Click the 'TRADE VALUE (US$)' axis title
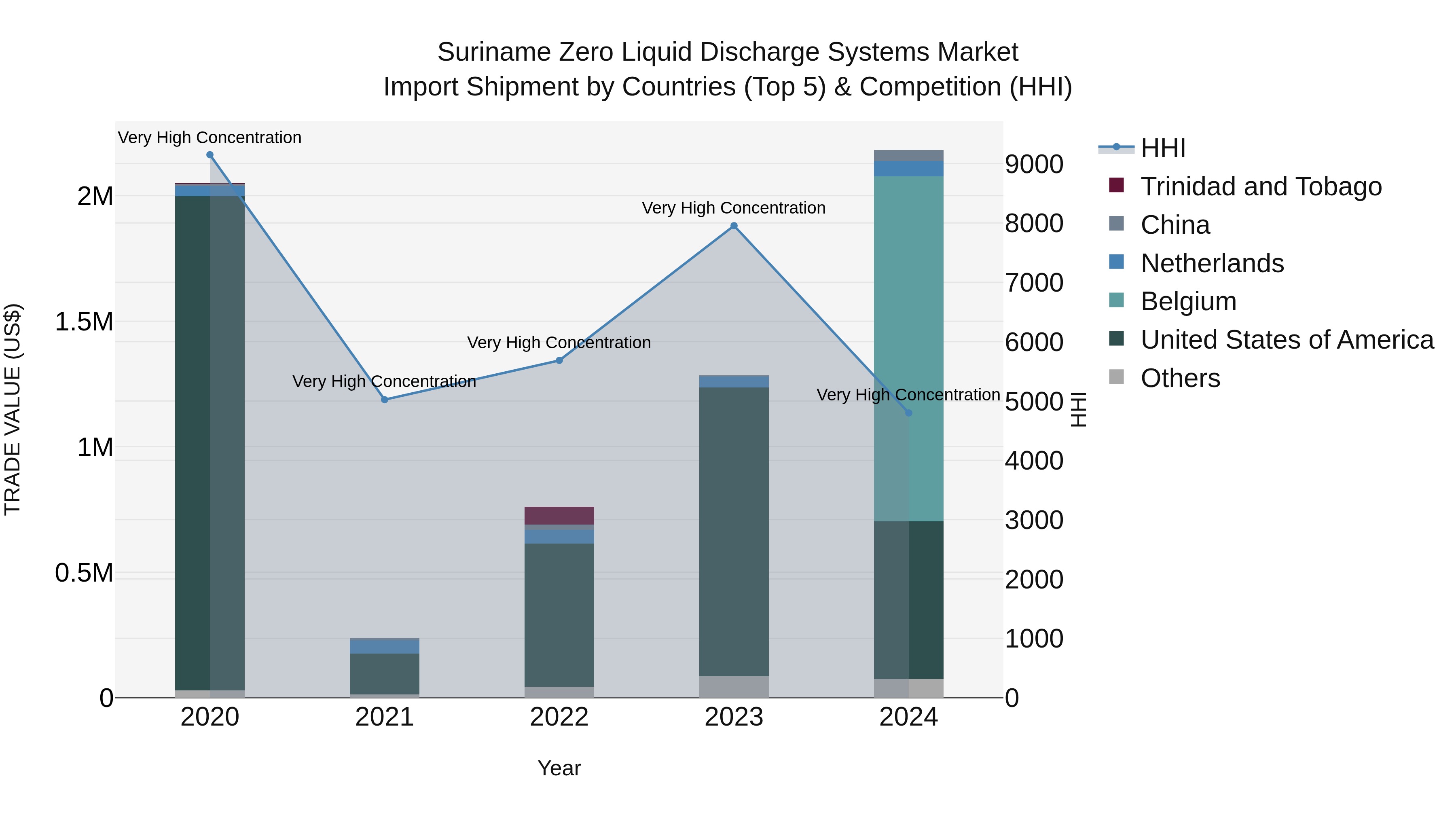Image resolution: width=1456 pixels, height=819 pixels. pos(13,409)
